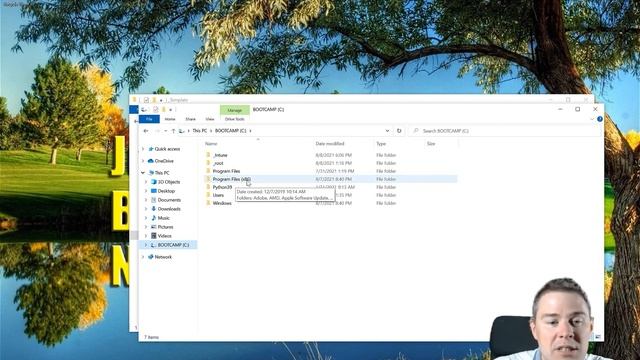Expand the Documents tree node
This screenshot has height=360, width=640.
[x=146, y=200]
